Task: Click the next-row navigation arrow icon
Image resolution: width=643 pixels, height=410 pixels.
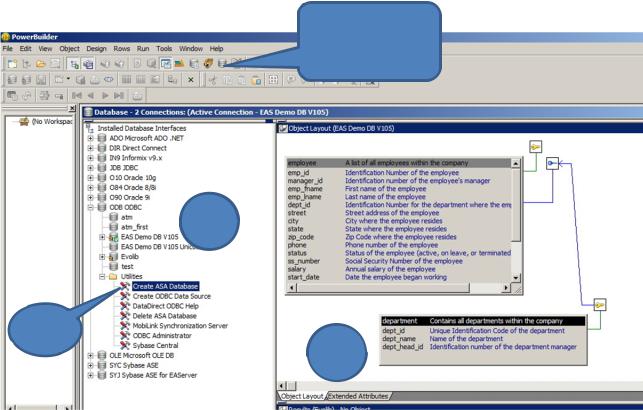Action: pyautogui.click(x=105, y=96)
